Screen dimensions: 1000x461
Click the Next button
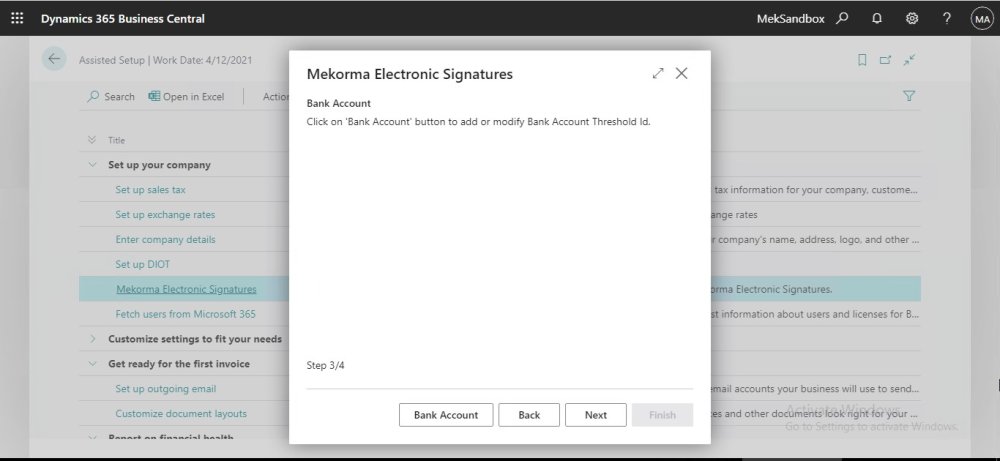[596, 415]
